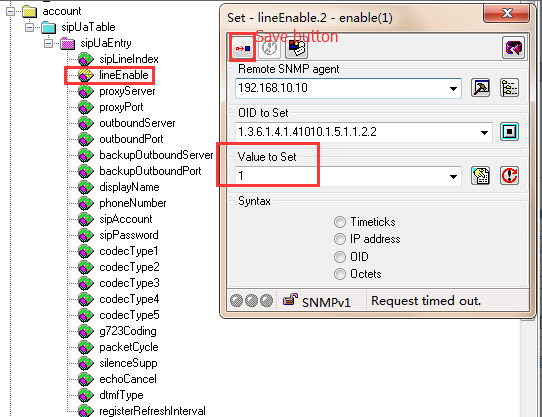
Task: Click the Set/save button in dialog toolbar
Action: pos(243,48)
